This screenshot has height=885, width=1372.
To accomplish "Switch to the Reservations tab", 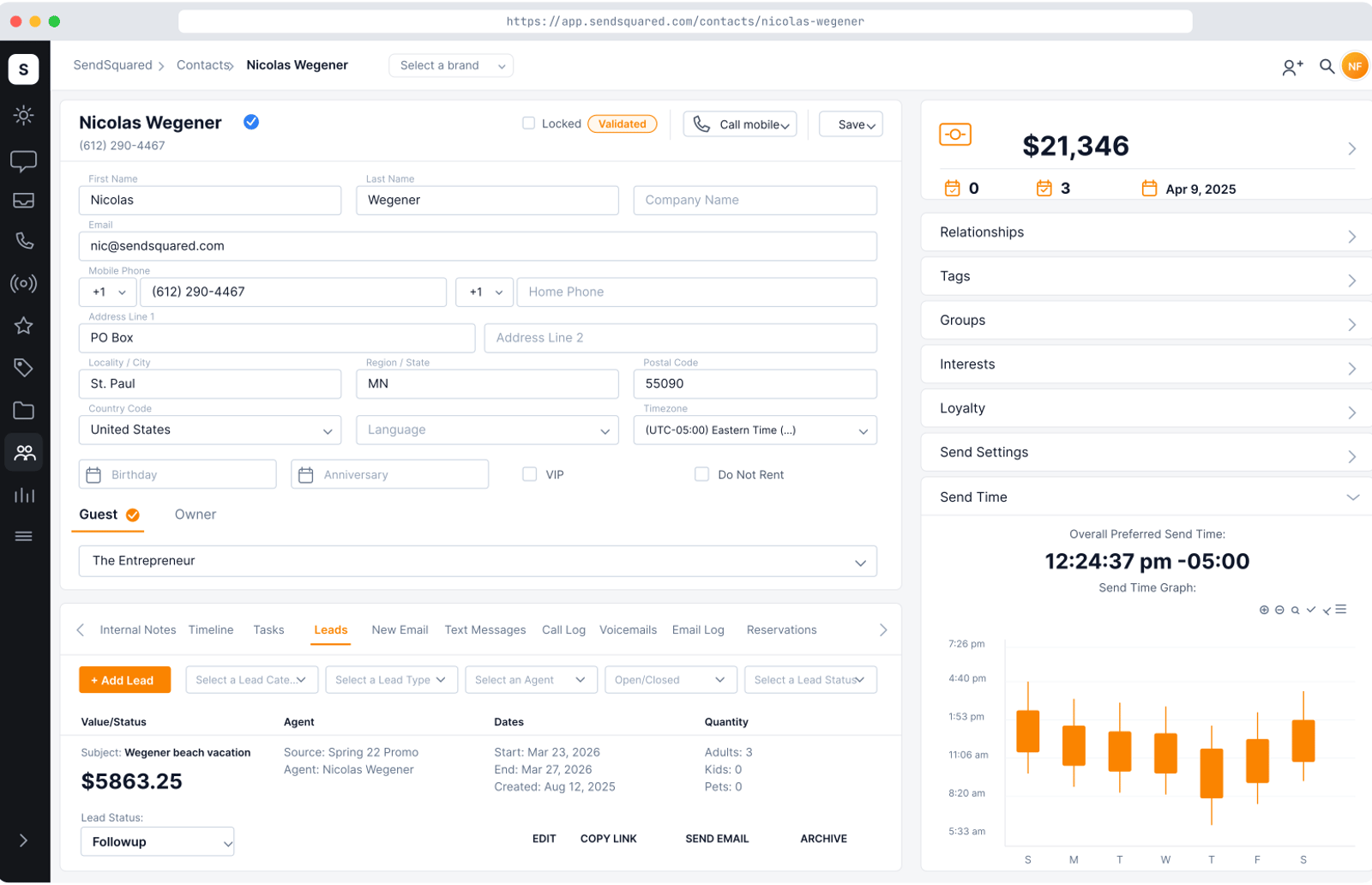I will [x=781, y=630].
